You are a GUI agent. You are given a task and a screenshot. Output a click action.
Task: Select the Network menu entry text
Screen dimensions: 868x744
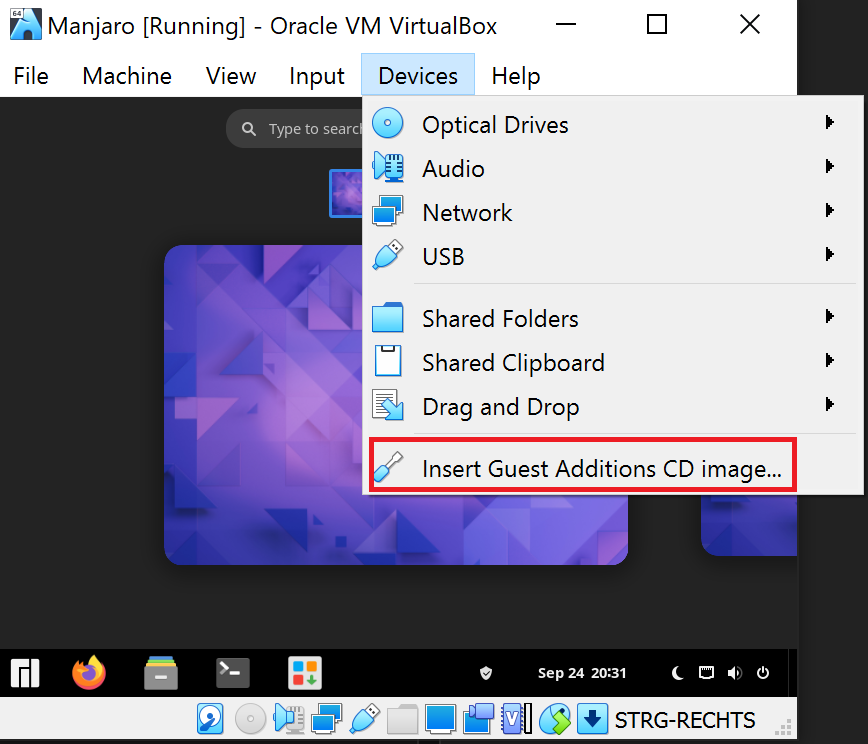(467, 213)
